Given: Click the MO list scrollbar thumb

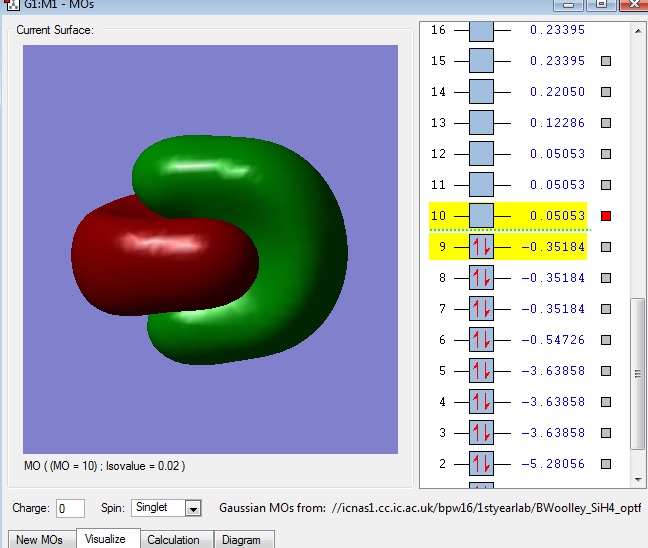Looking at the screenshot, I should point(638,374).
